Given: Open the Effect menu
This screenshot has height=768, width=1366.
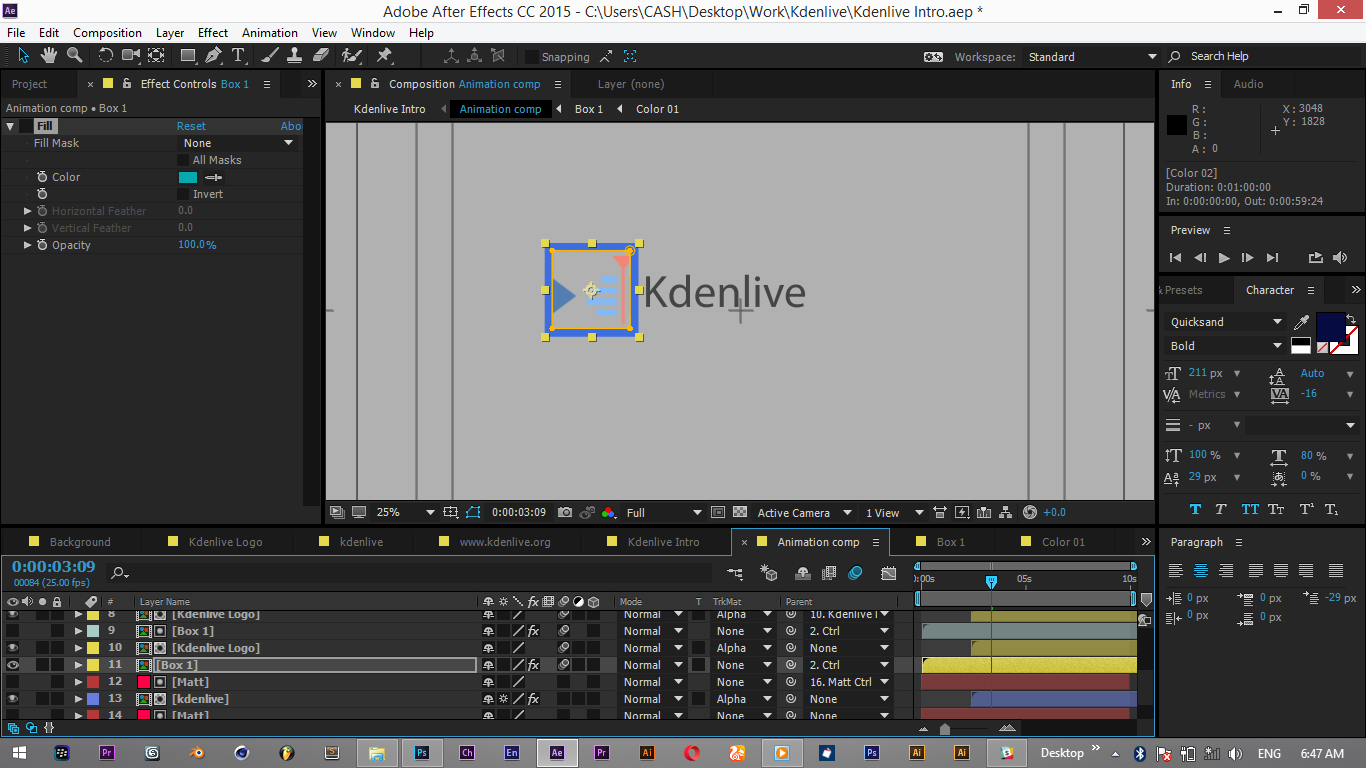Looking at the screenshot, I should pos(213,32).
